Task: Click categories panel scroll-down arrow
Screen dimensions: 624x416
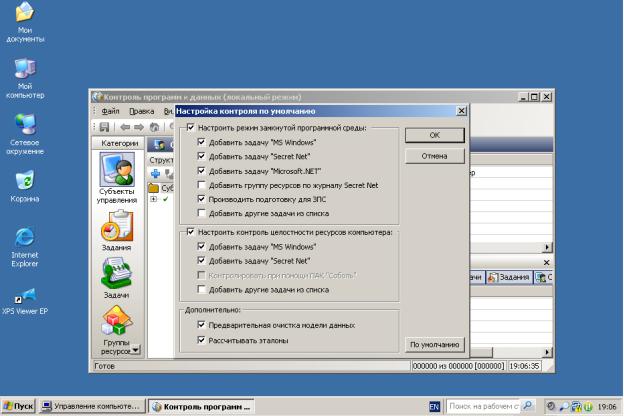Action: [136, 350]
